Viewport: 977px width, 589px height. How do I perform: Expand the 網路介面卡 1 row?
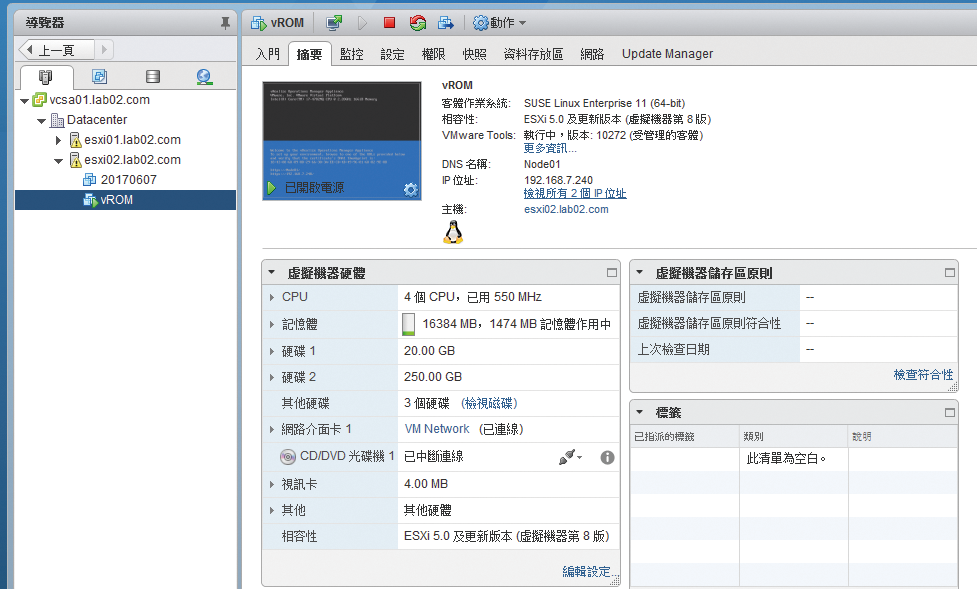[x=272, y=429]
